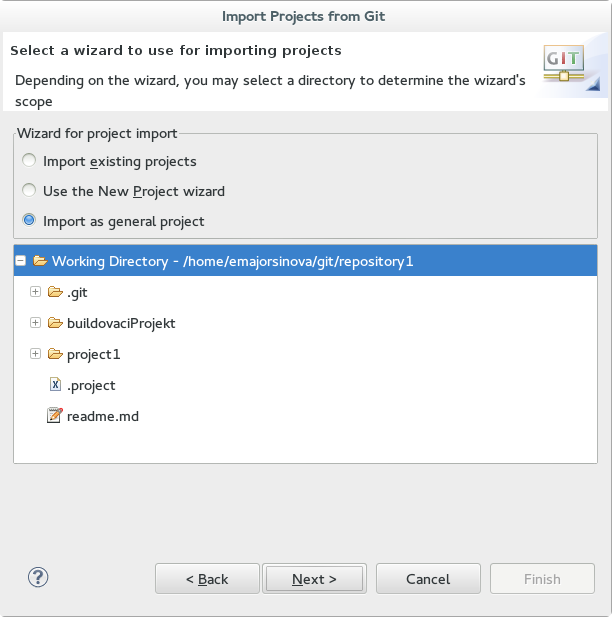Collapse the Working Directory tree node
This screenshot has height=617, width=612.
coord(20,261)
